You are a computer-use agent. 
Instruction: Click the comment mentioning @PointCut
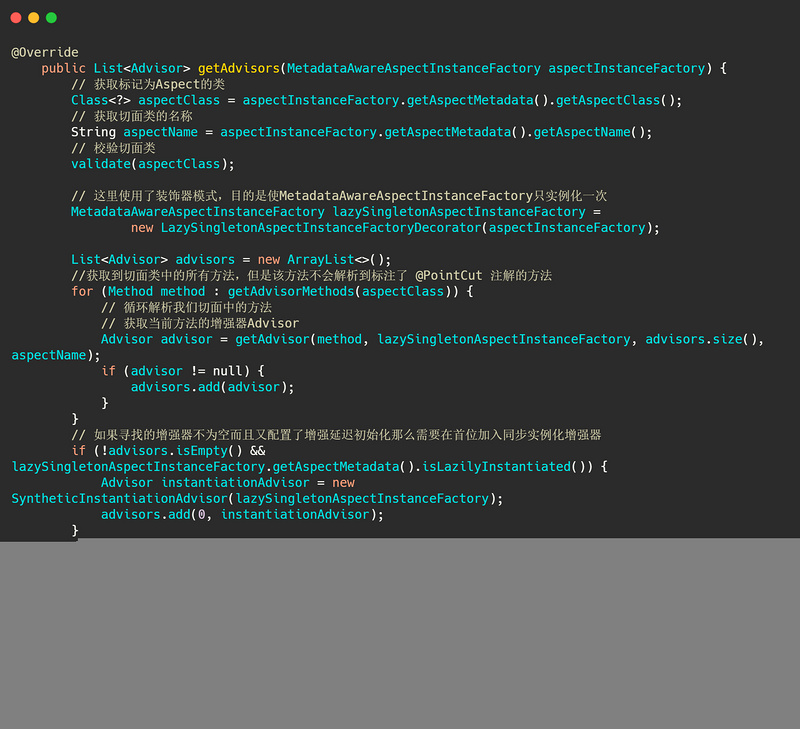pos(311,275)
